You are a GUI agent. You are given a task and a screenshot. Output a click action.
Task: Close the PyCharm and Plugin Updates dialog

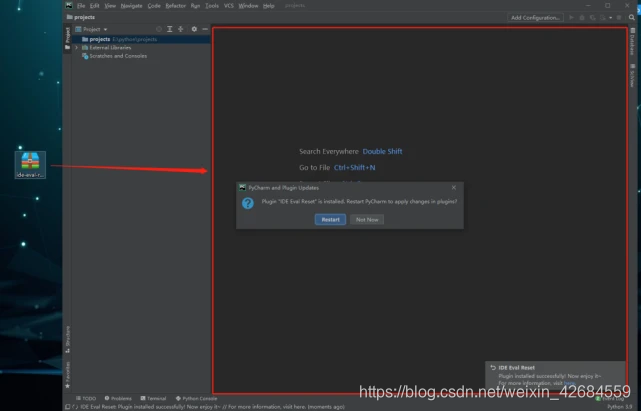click(x=454, y=188)
